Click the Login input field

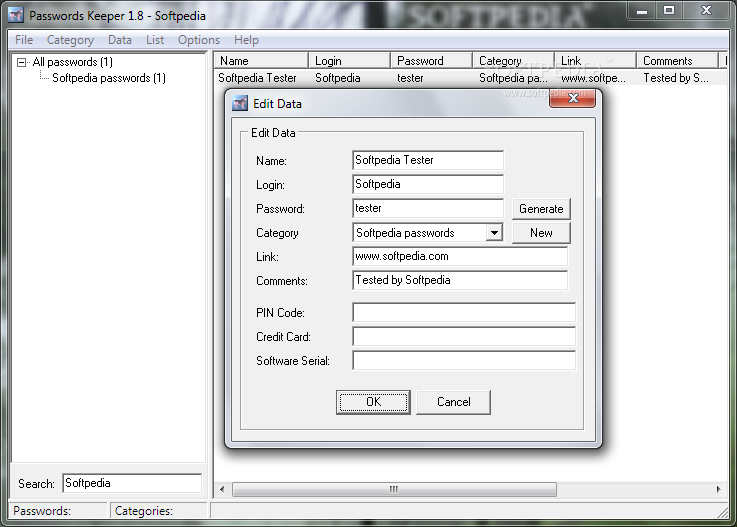tap(428, 184)
